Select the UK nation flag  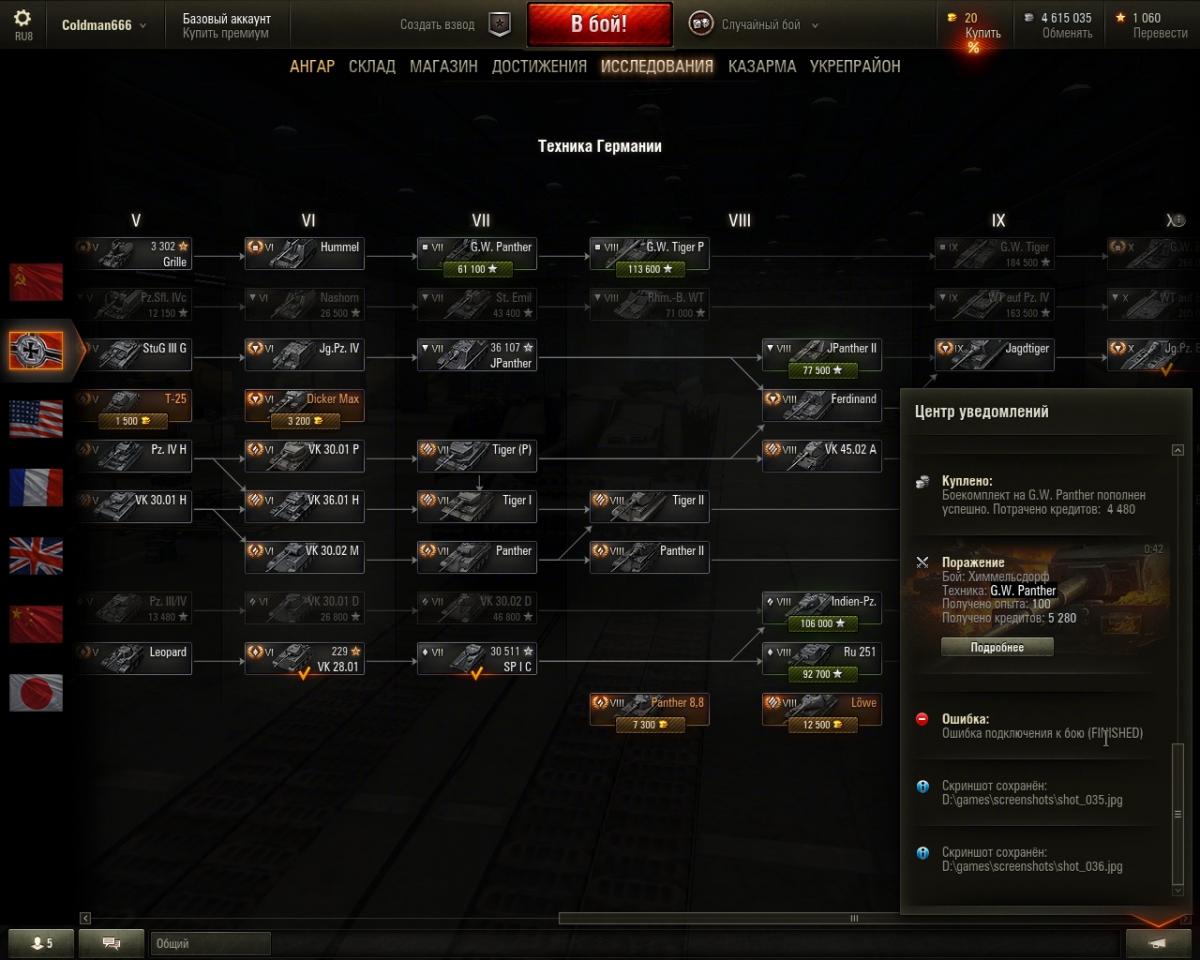(x=36, y=555)
